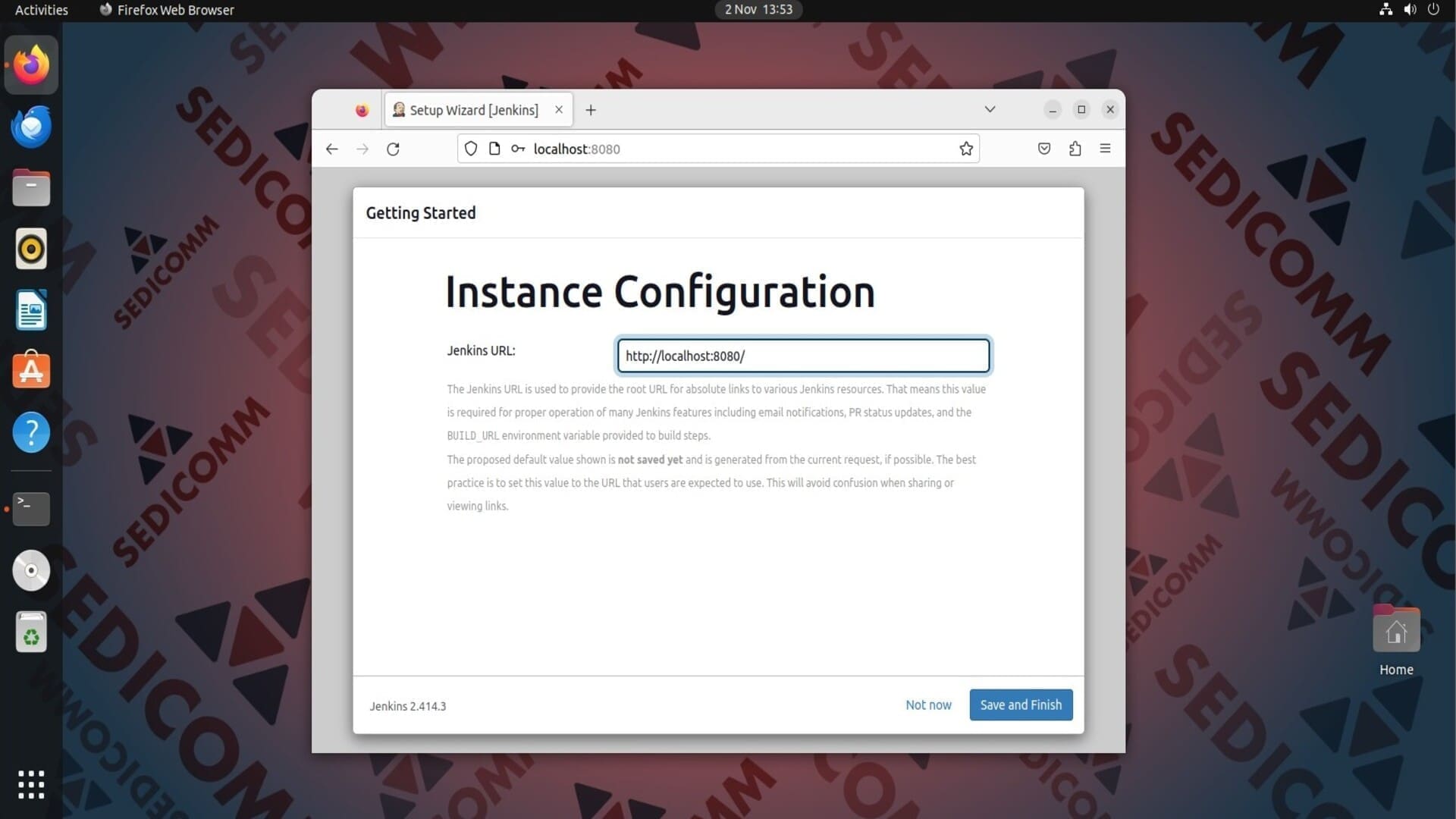This screenshot has height=819, width=1456.
Task: Click the Firefox View pinned icon
Action: (x=362, y=110)
